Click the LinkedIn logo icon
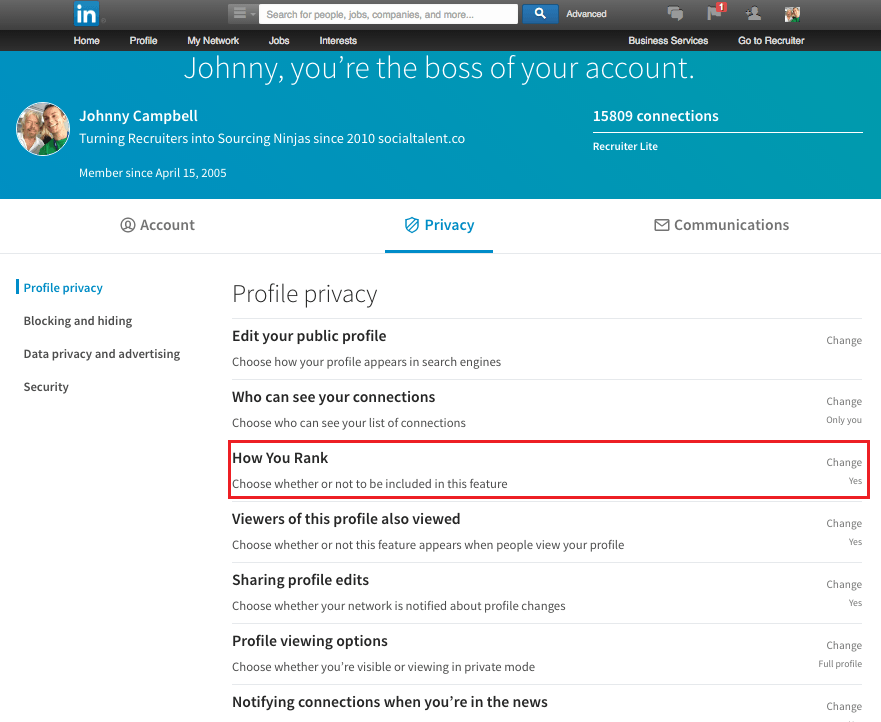The width and height of the screenshot is (881, 722). pyautogui.click(x=86, y=13)
